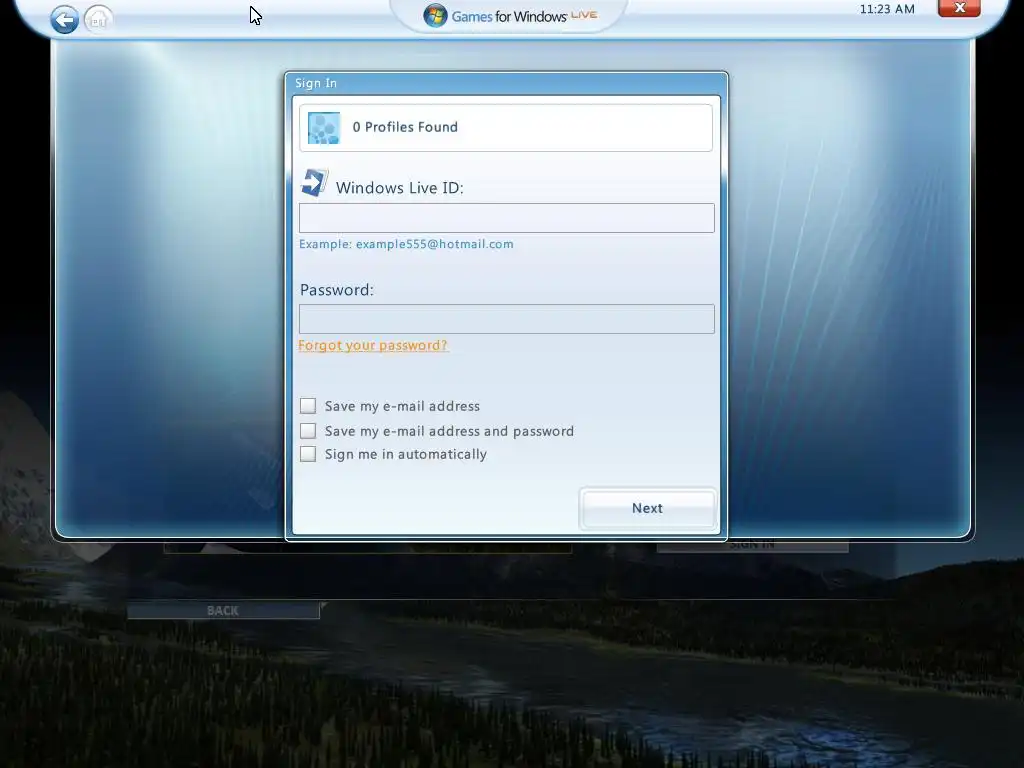This screenshot has height=768, width=1024.
Task: Enable Save my e-mail address checkbox
Action: click(x=308, y=406)
